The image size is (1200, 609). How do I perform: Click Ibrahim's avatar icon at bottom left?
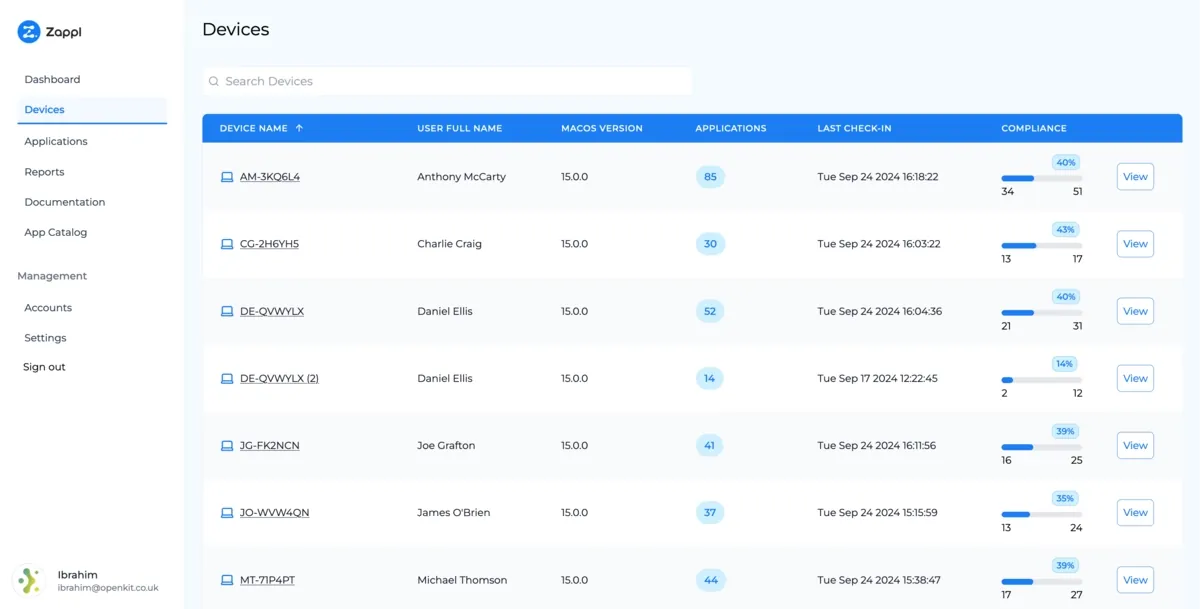point(30,580)
